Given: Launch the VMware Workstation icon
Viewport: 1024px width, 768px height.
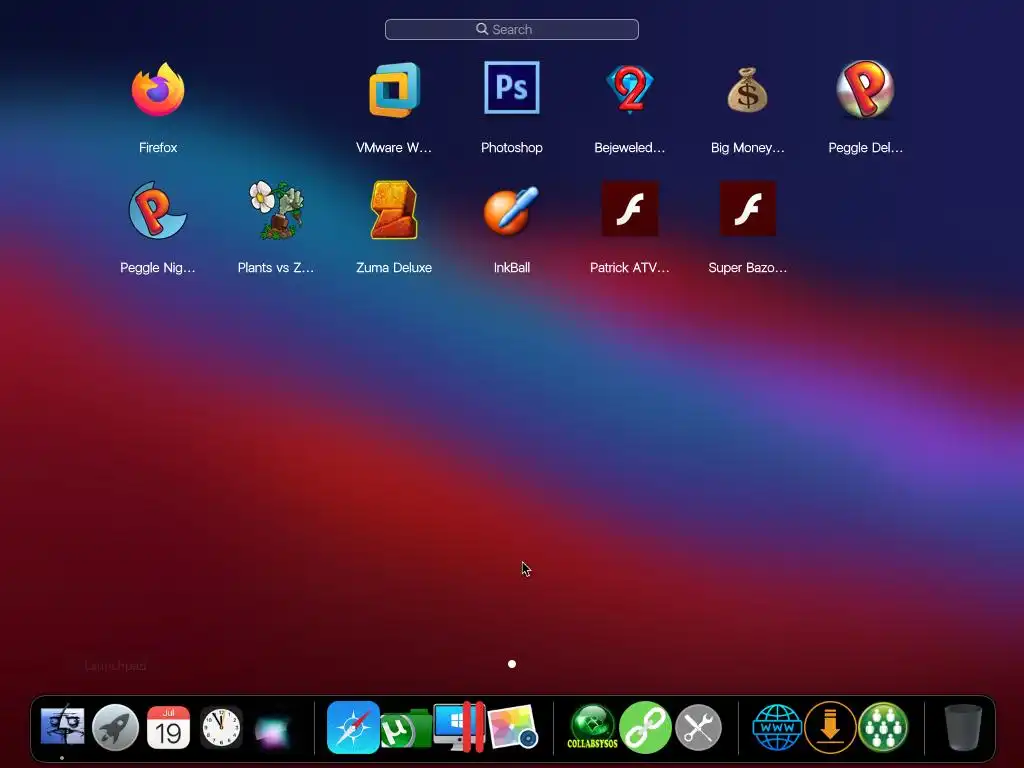Looking at the screenshot, I should [x=394, y=89].
